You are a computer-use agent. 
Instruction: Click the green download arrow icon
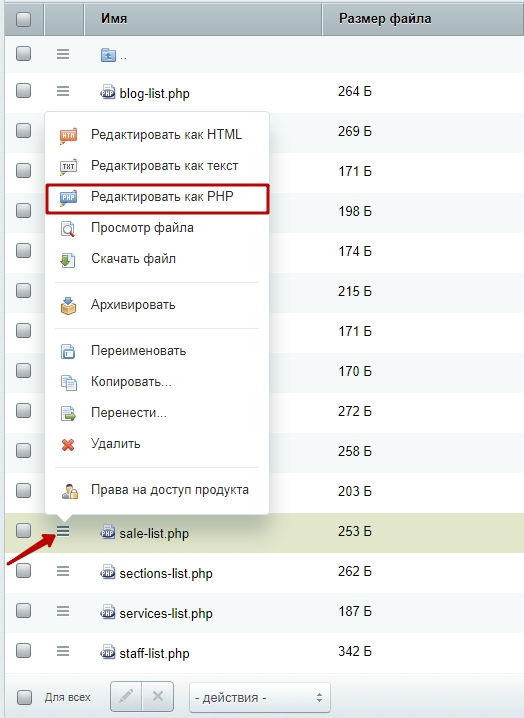pos(68,260)
